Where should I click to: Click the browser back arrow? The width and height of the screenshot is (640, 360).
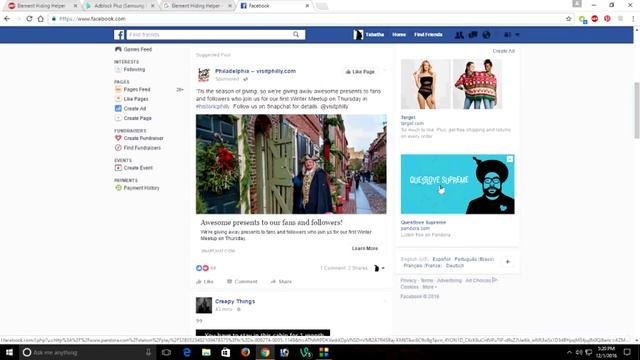[7, 19]
